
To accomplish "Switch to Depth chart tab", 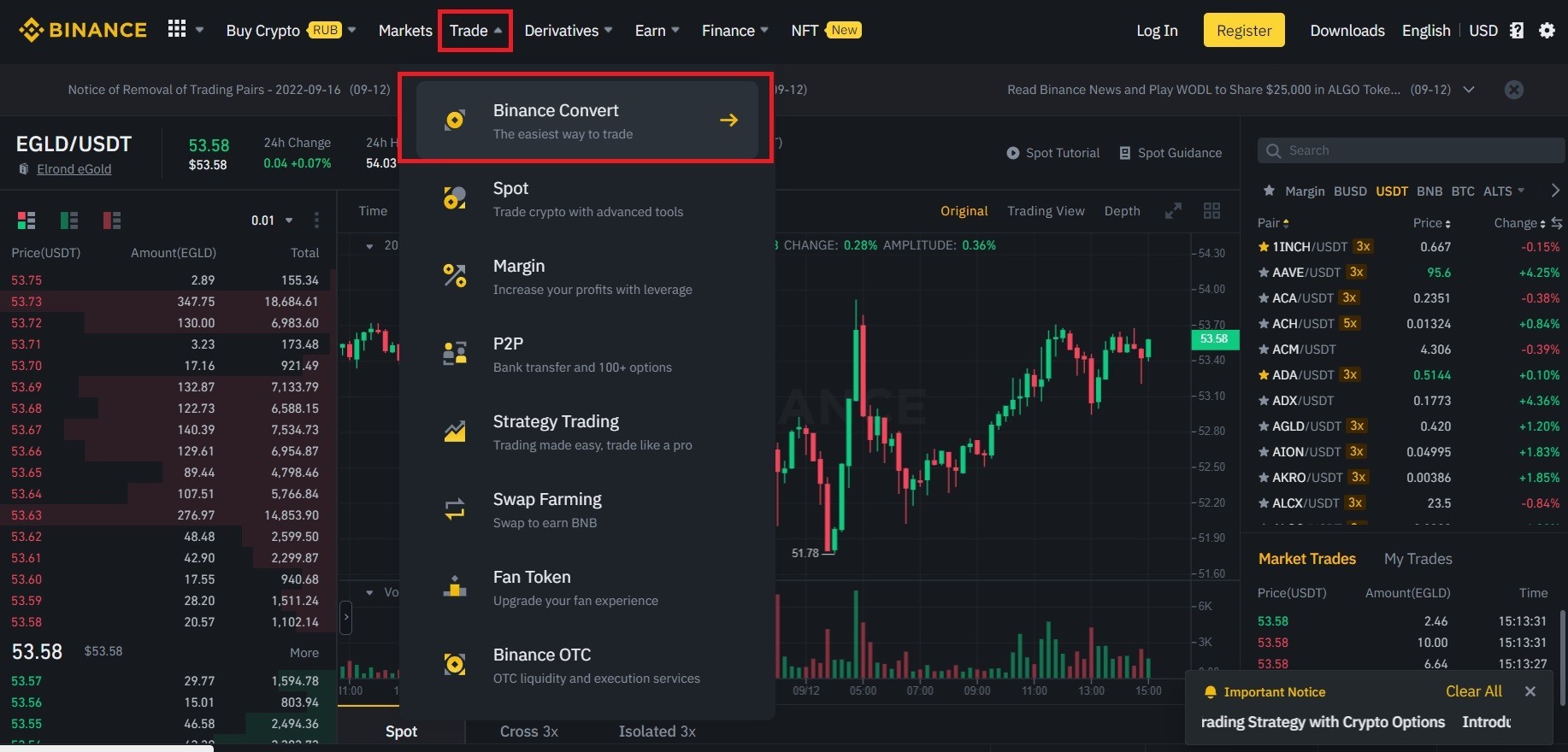I will (x=1122, y=211).
